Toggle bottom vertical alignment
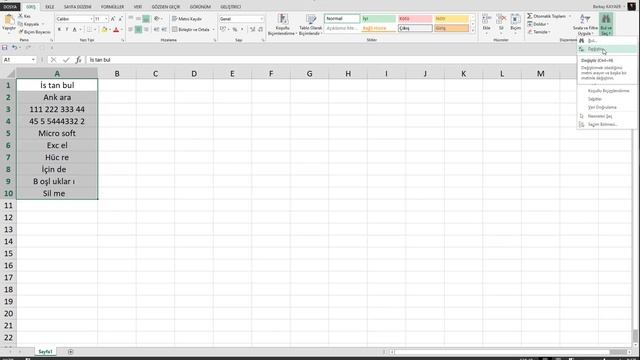 click(146, 19)
